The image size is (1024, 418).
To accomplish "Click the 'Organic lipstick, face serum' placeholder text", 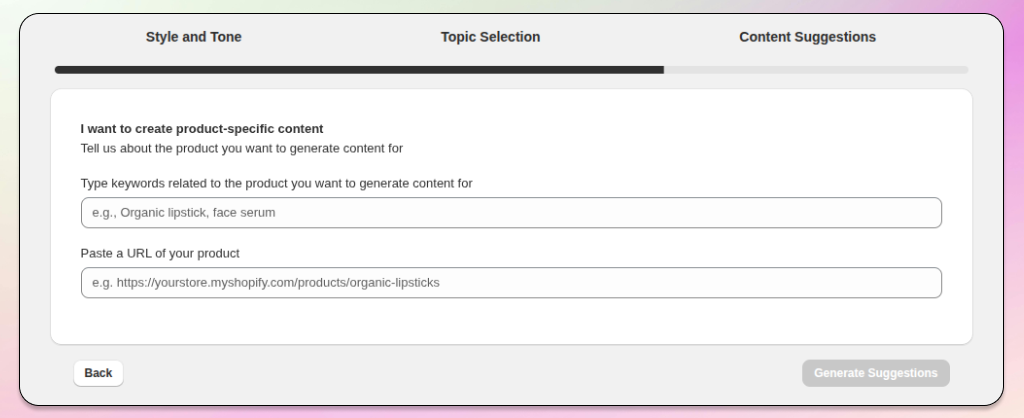I will click(x=183, y=213).
